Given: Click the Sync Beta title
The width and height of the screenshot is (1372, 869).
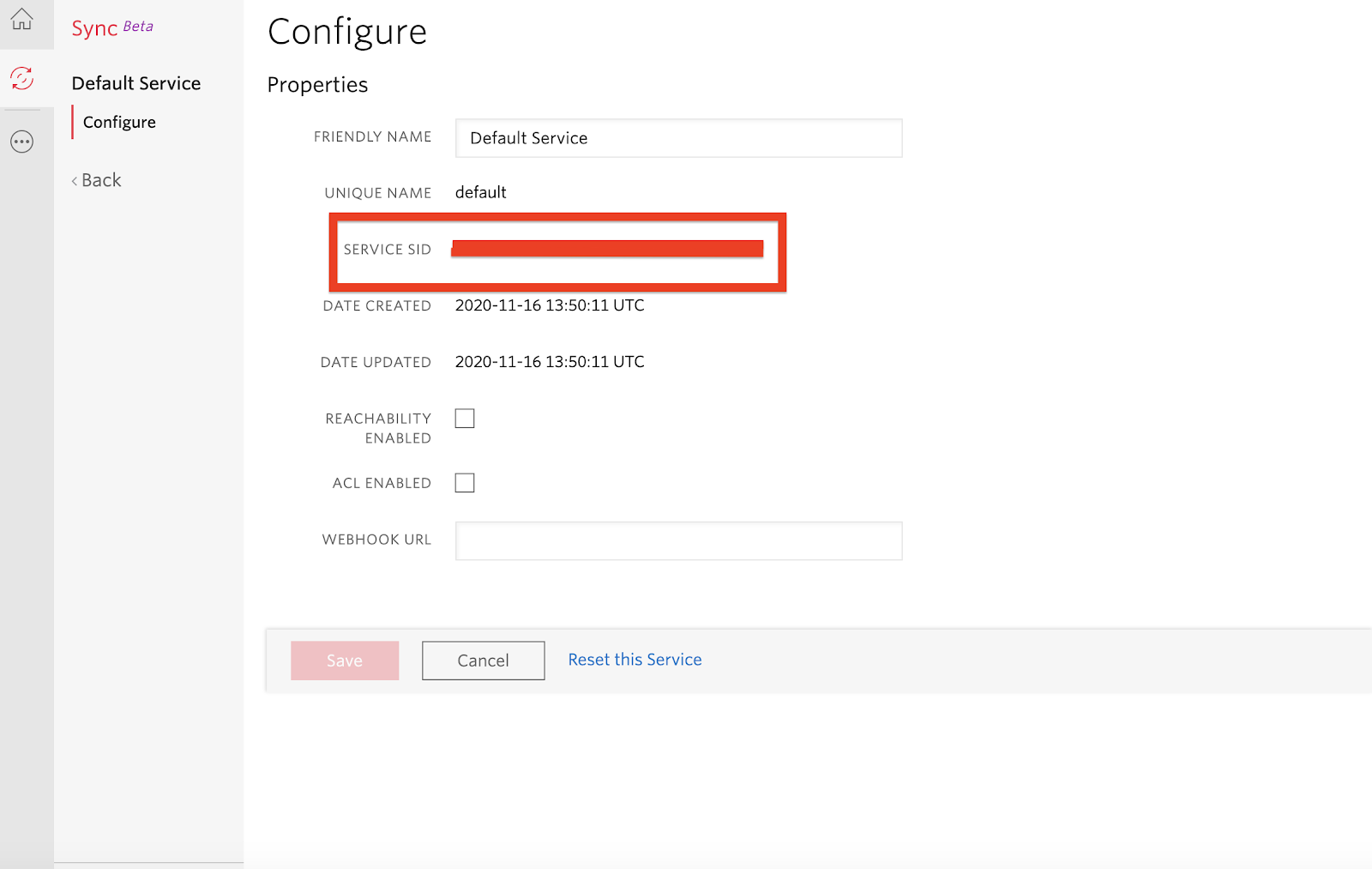Looking at the screenshot, I should (112, 27).
